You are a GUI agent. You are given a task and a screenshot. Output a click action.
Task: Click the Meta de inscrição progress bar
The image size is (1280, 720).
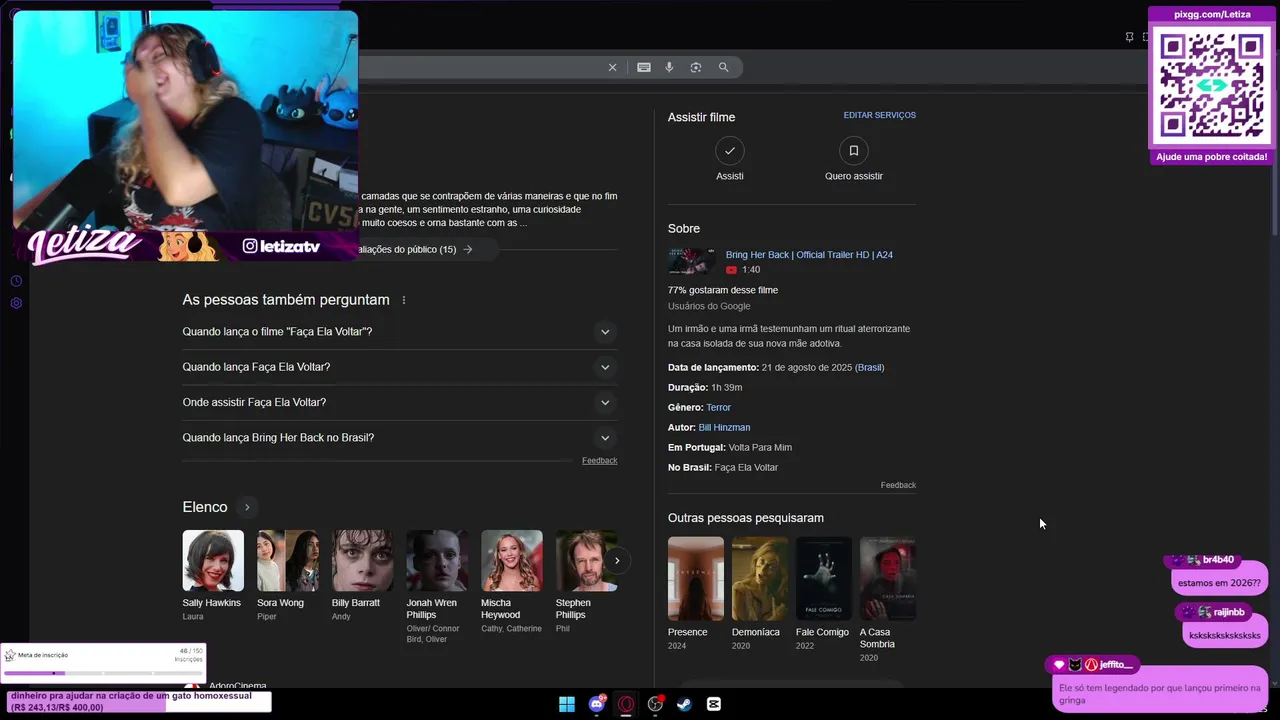[103, 672]
